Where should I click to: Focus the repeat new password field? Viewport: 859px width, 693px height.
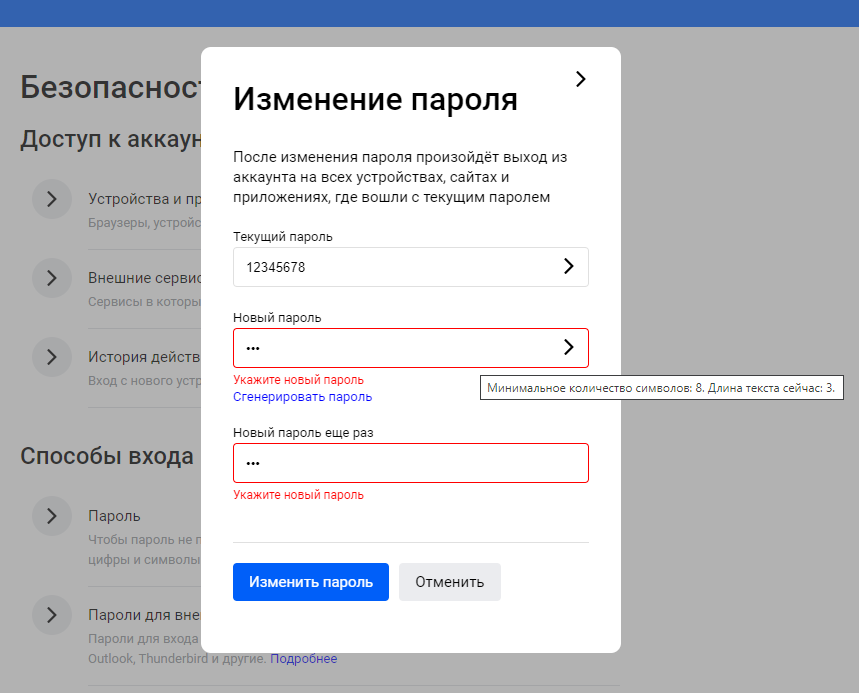point(411,463)
